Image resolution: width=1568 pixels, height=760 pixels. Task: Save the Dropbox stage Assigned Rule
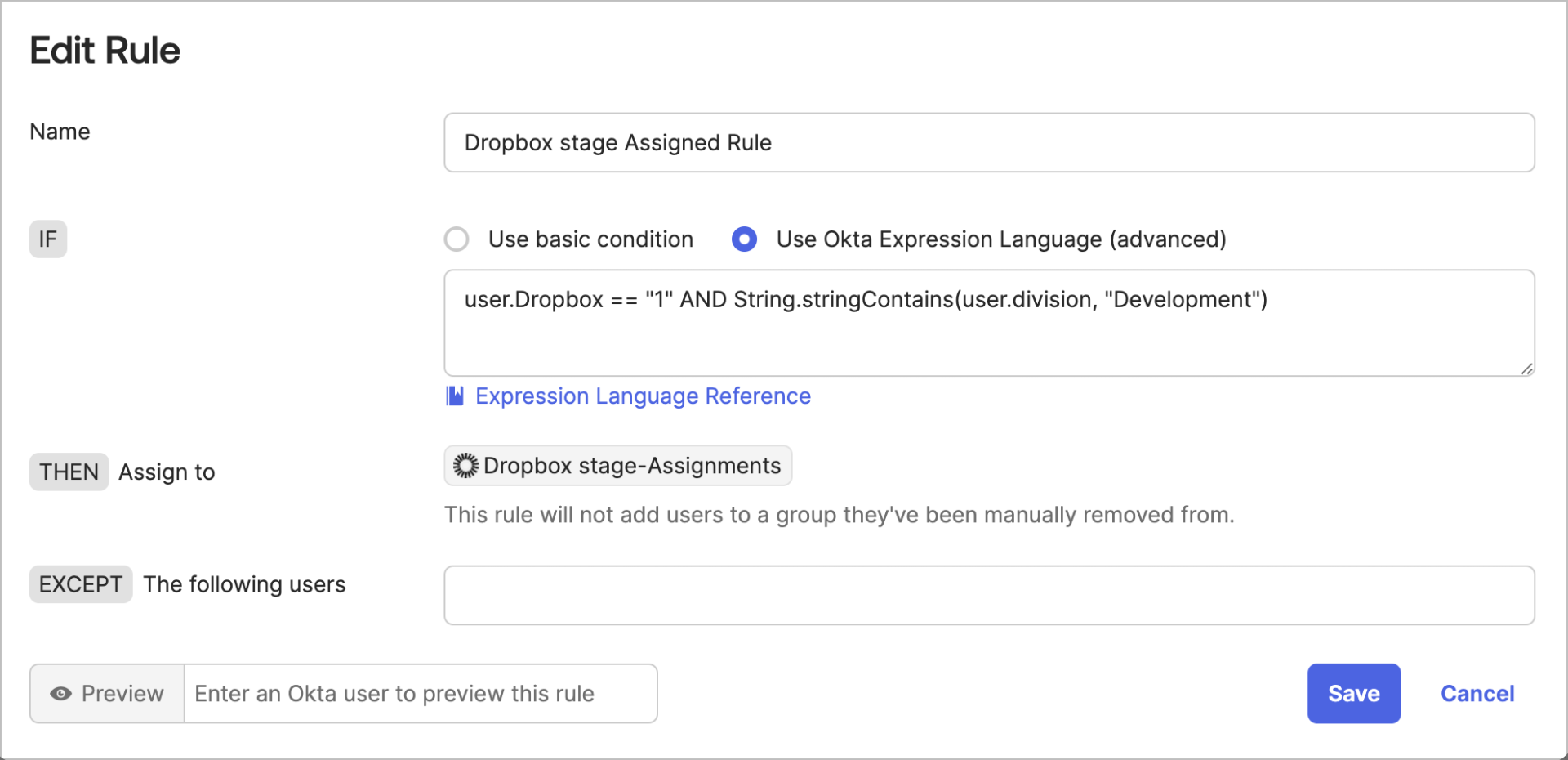click(1353, 693)
